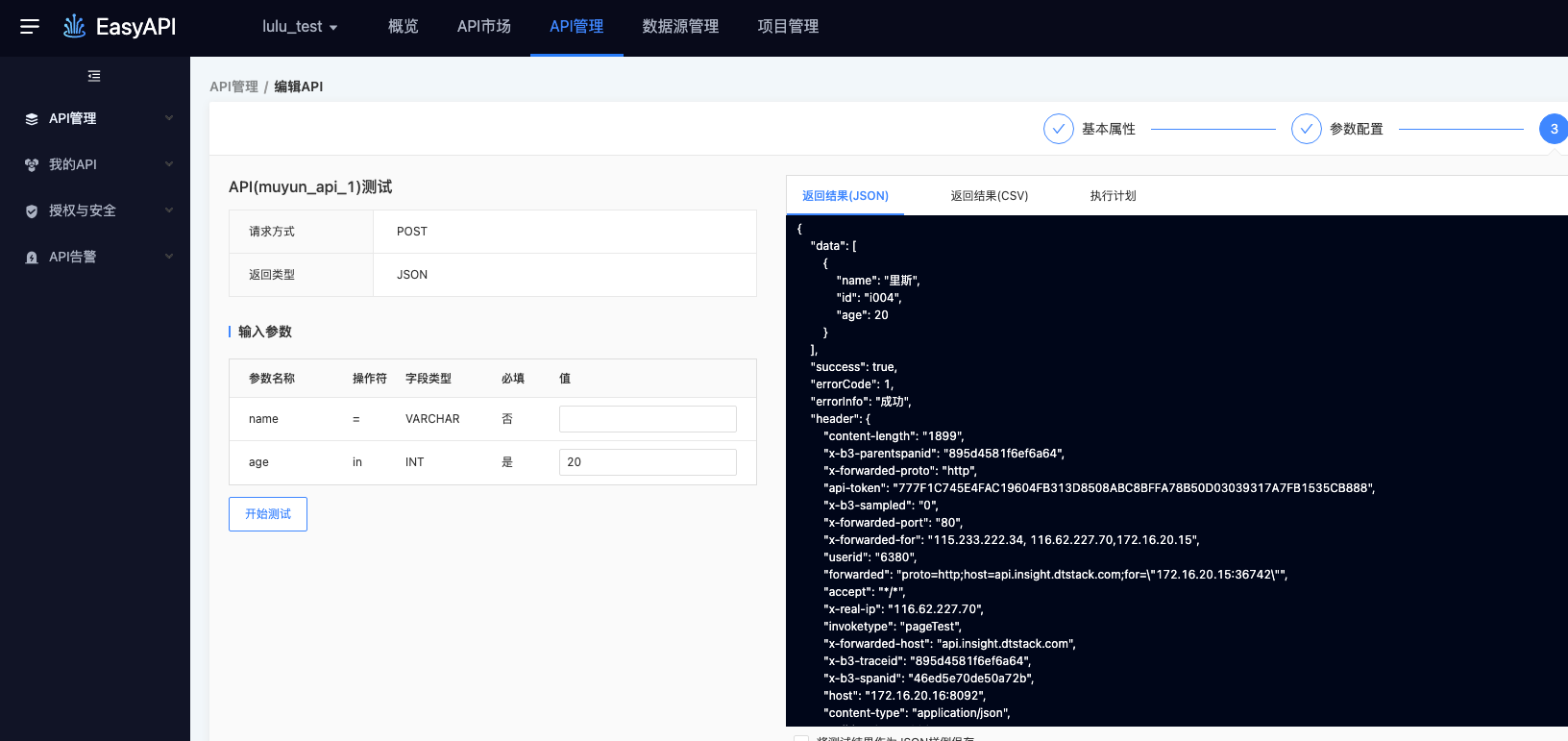The image size is (1568, 741).
Task: Click the 输入参数 section title
Action: 265,332
